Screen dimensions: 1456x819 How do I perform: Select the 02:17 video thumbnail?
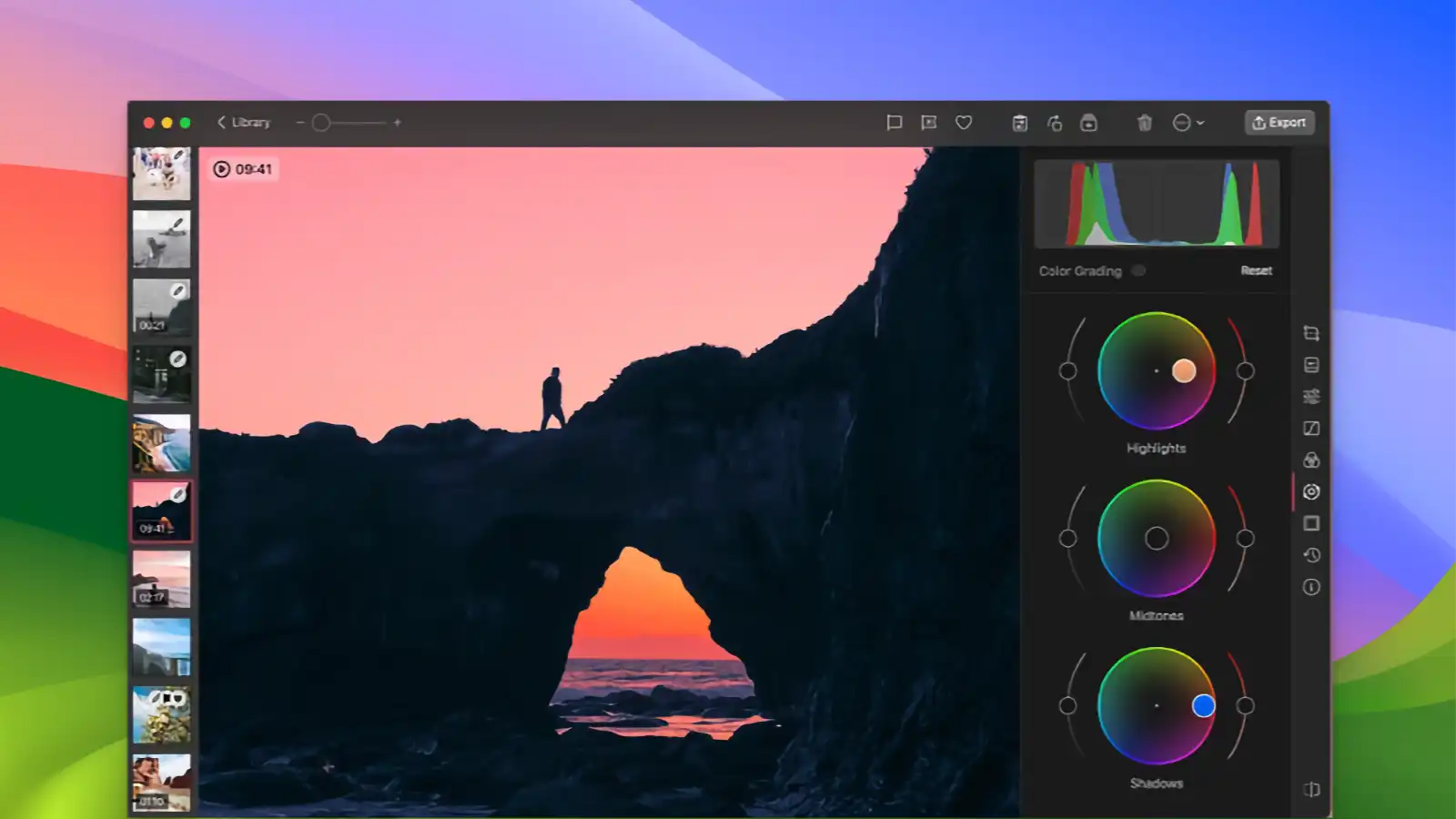click(162, 578)
